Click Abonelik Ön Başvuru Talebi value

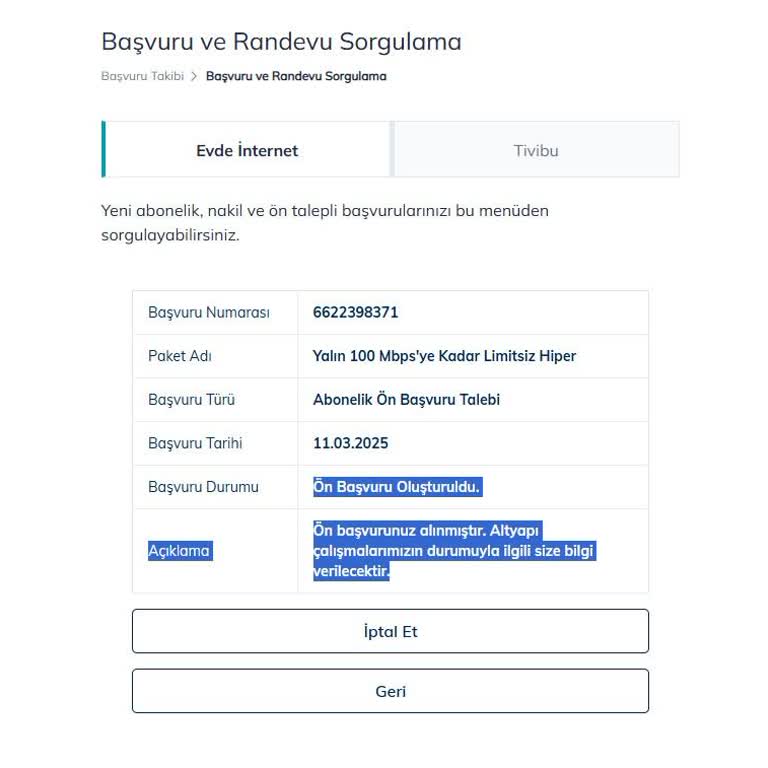(406, 400)
